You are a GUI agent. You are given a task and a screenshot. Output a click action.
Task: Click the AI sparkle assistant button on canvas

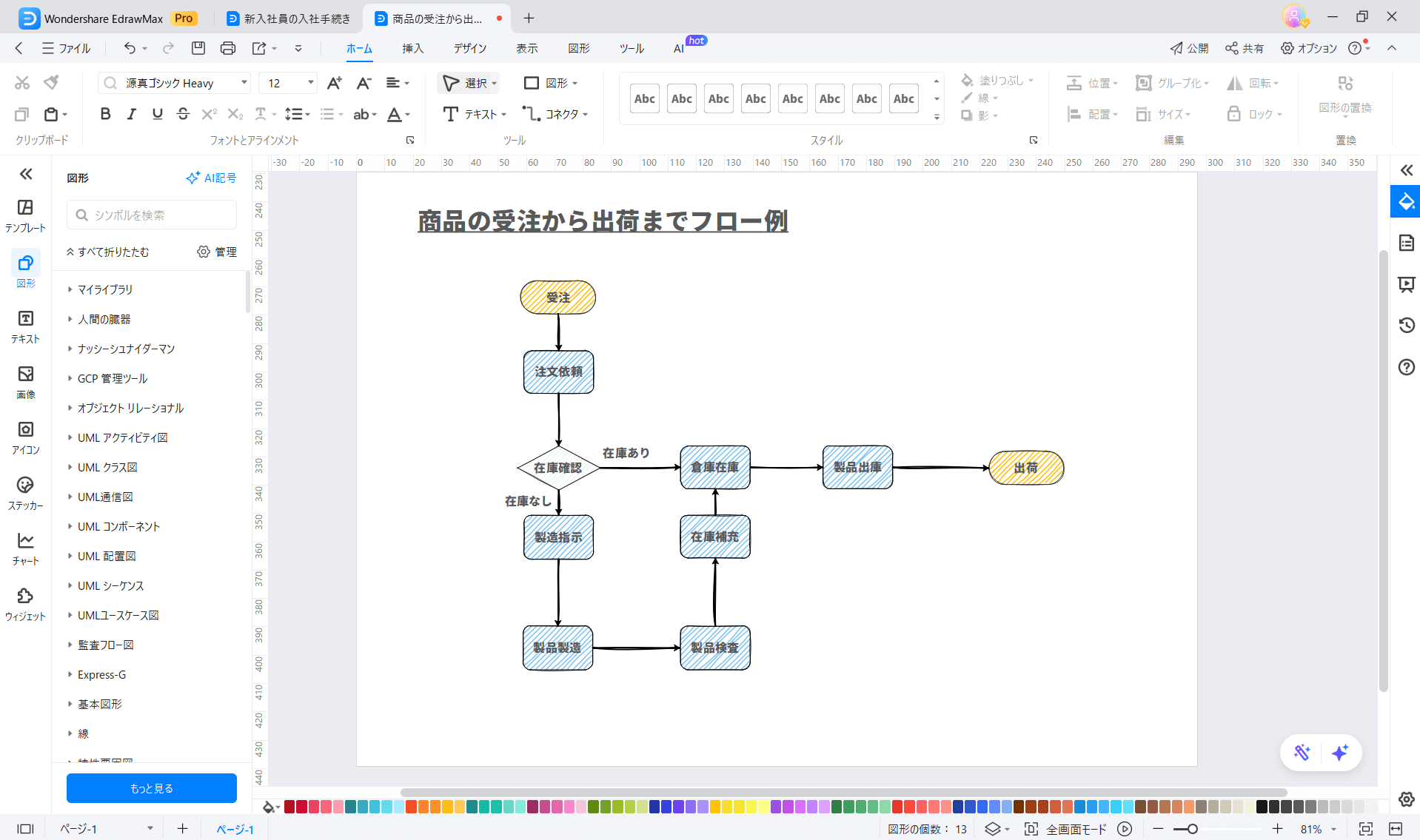point(1339,753)
